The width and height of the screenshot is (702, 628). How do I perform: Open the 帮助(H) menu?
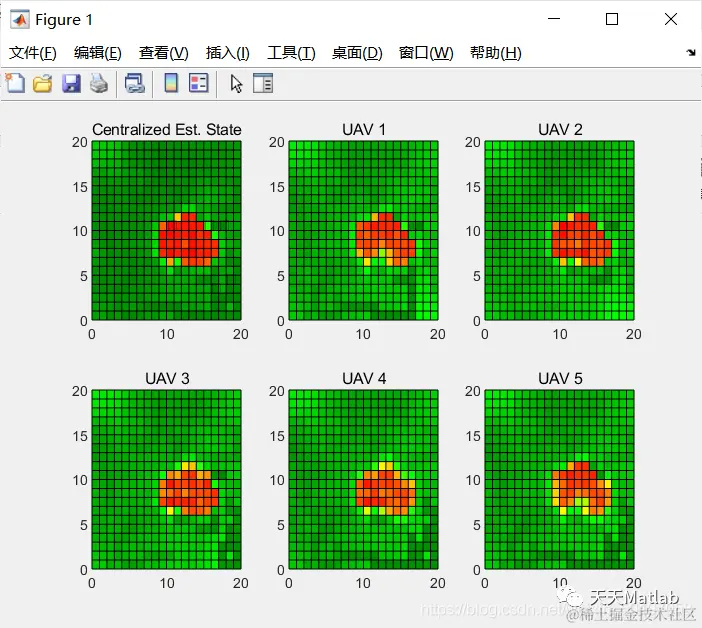(496, 53)
